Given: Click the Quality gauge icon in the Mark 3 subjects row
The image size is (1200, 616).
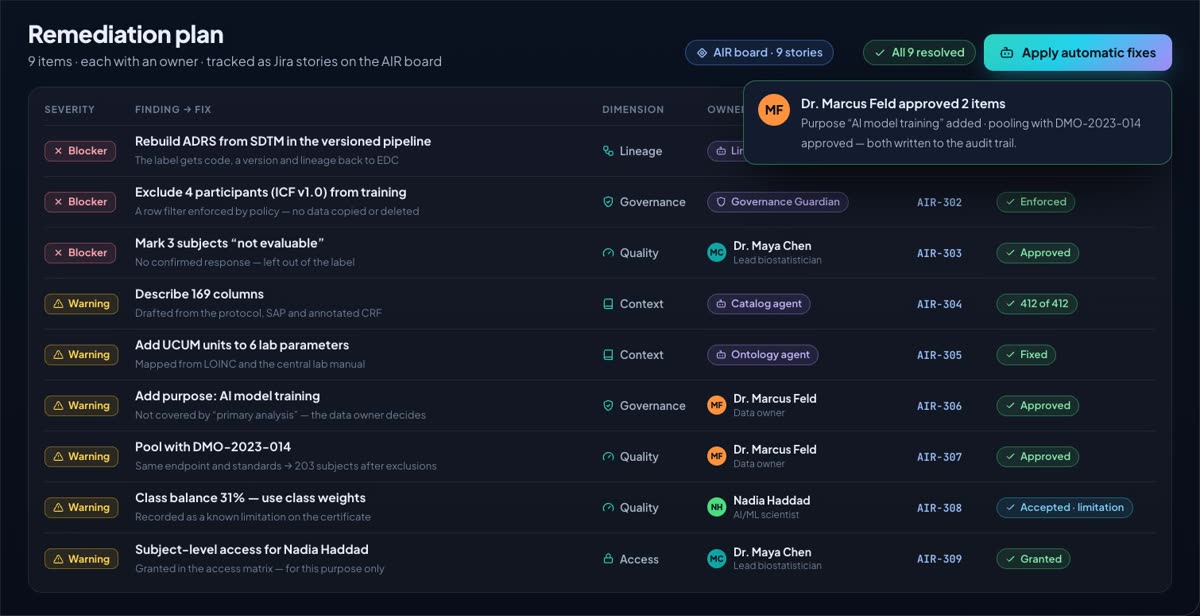Looking at the screenshot, I should (x=608, y=253).
